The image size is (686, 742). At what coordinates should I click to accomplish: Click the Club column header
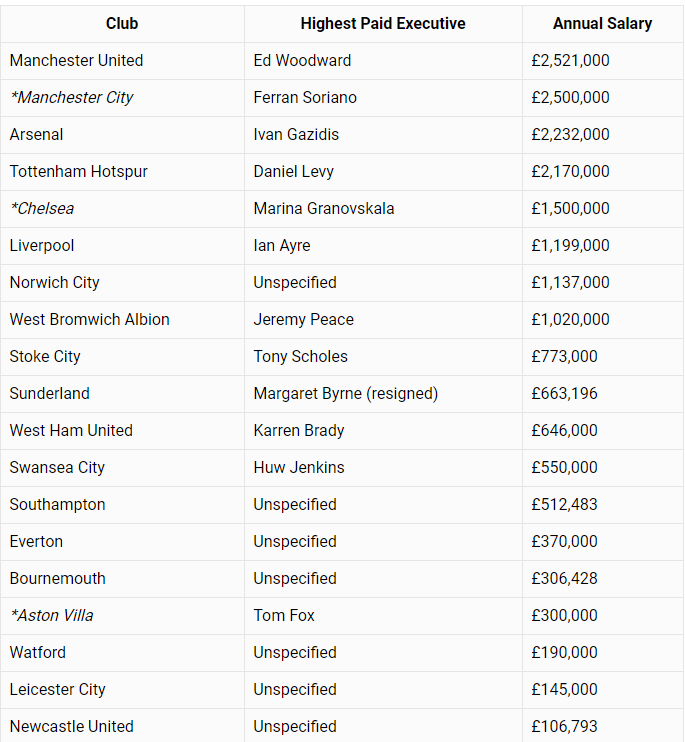click(x=122, y=24)
